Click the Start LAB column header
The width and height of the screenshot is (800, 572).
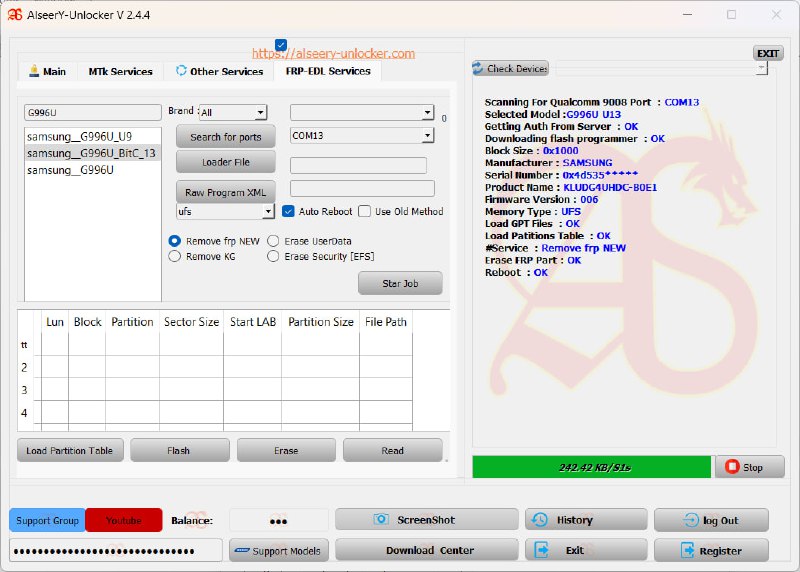pyautogui.click(x=253, y=322)
